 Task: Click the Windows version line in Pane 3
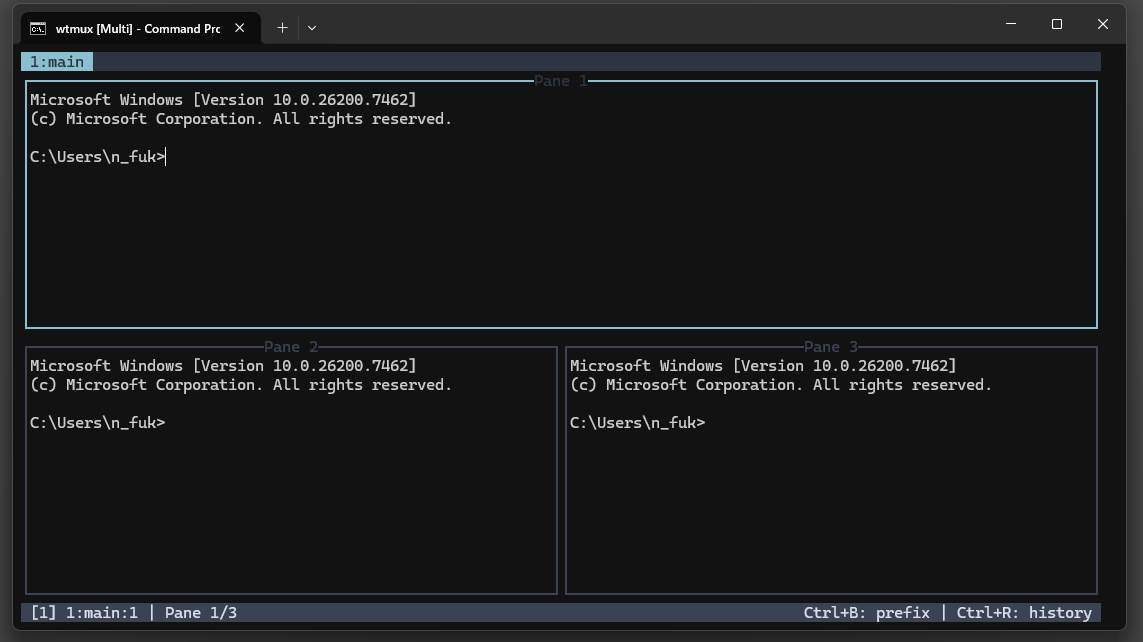(x=763, y=366)
